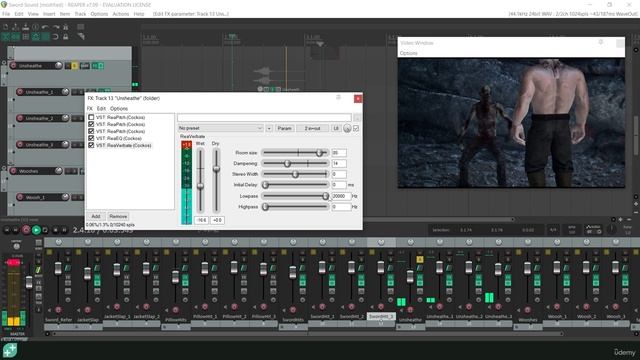Open the No preset dropdown
Screen dimensions: 640x360
220,128
